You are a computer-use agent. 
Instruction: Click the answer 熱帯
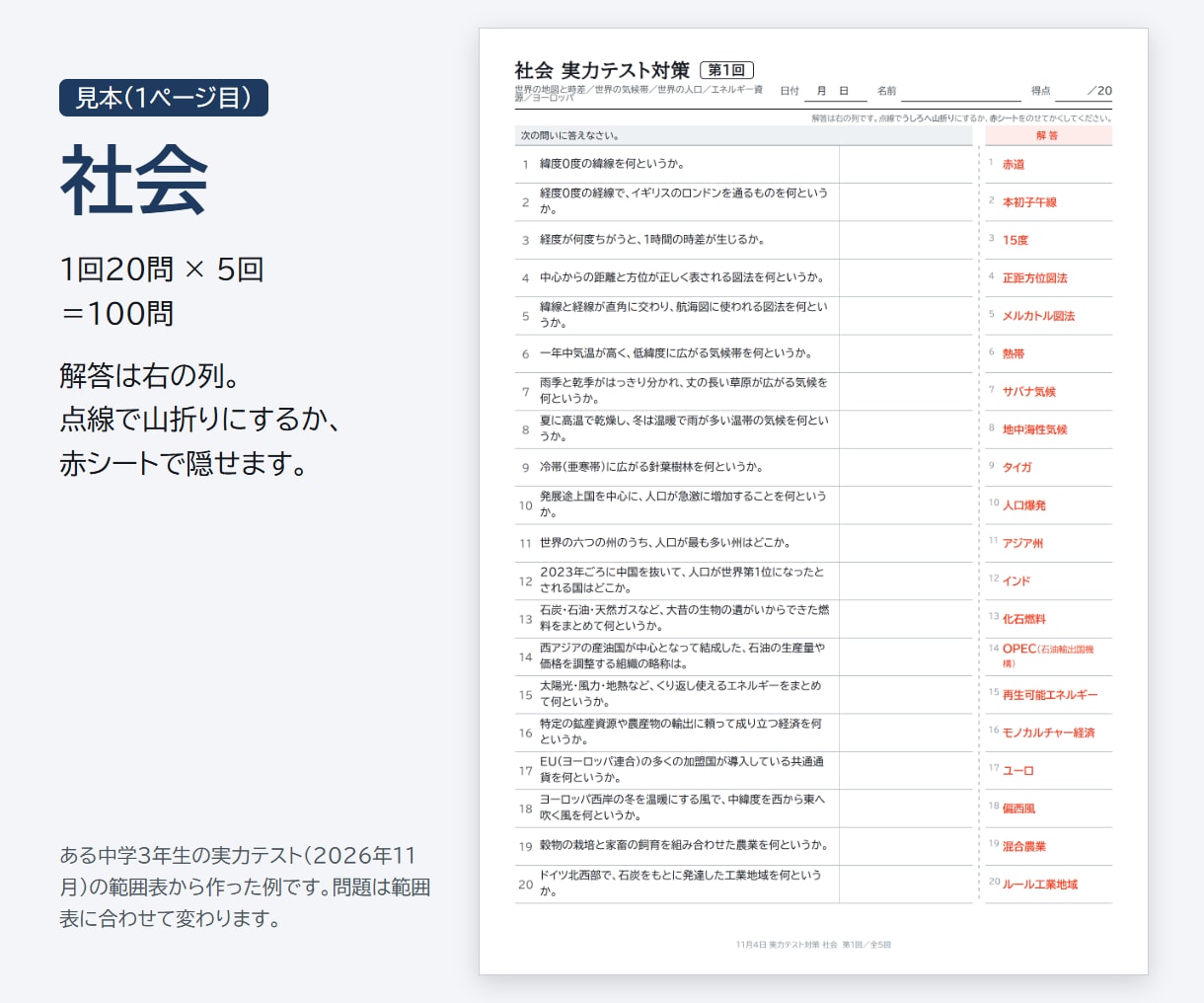[x=1014, y=353]
